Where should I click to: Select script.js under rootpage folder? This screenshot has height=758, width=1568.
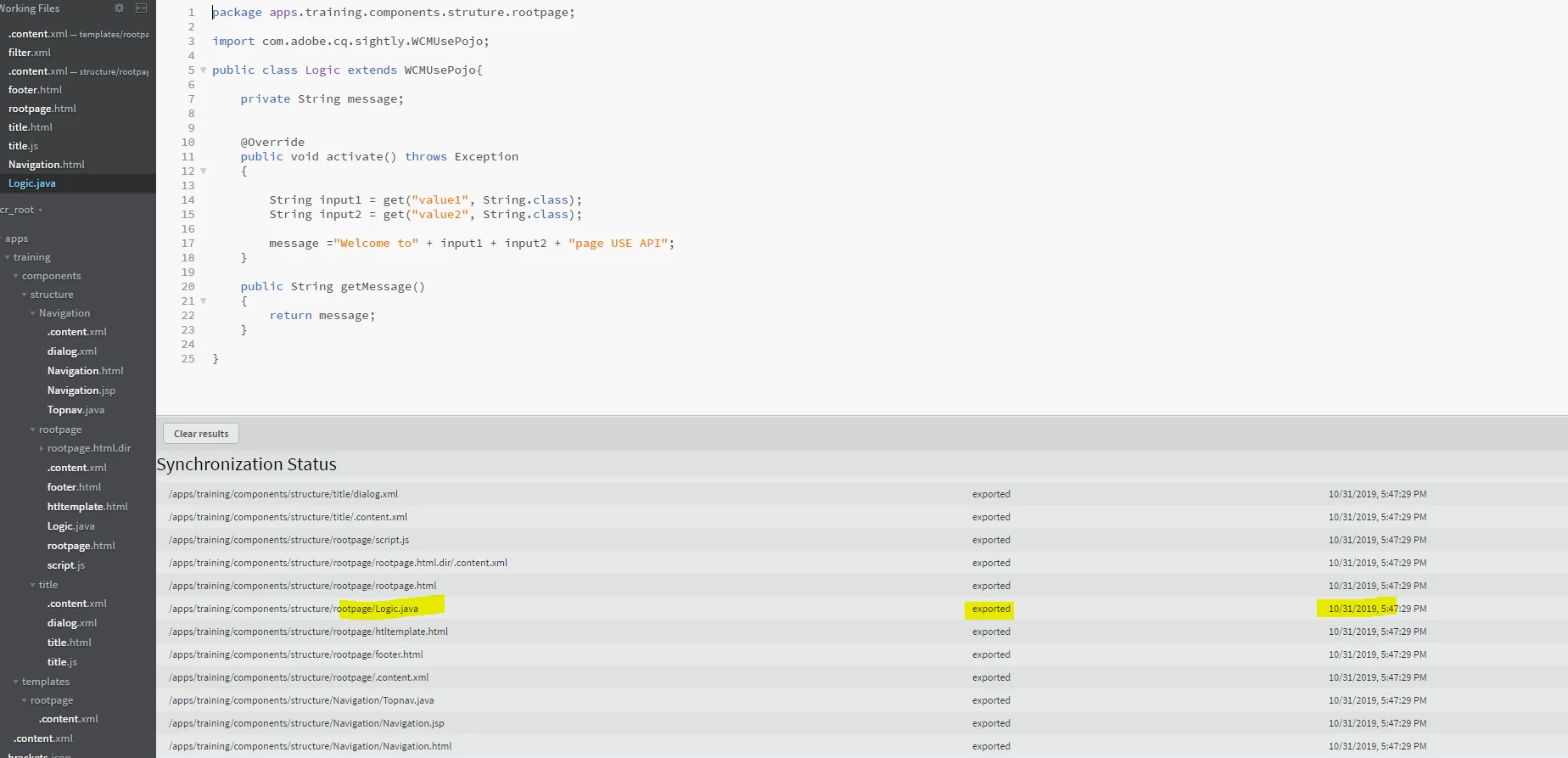(x=66, y=565)
